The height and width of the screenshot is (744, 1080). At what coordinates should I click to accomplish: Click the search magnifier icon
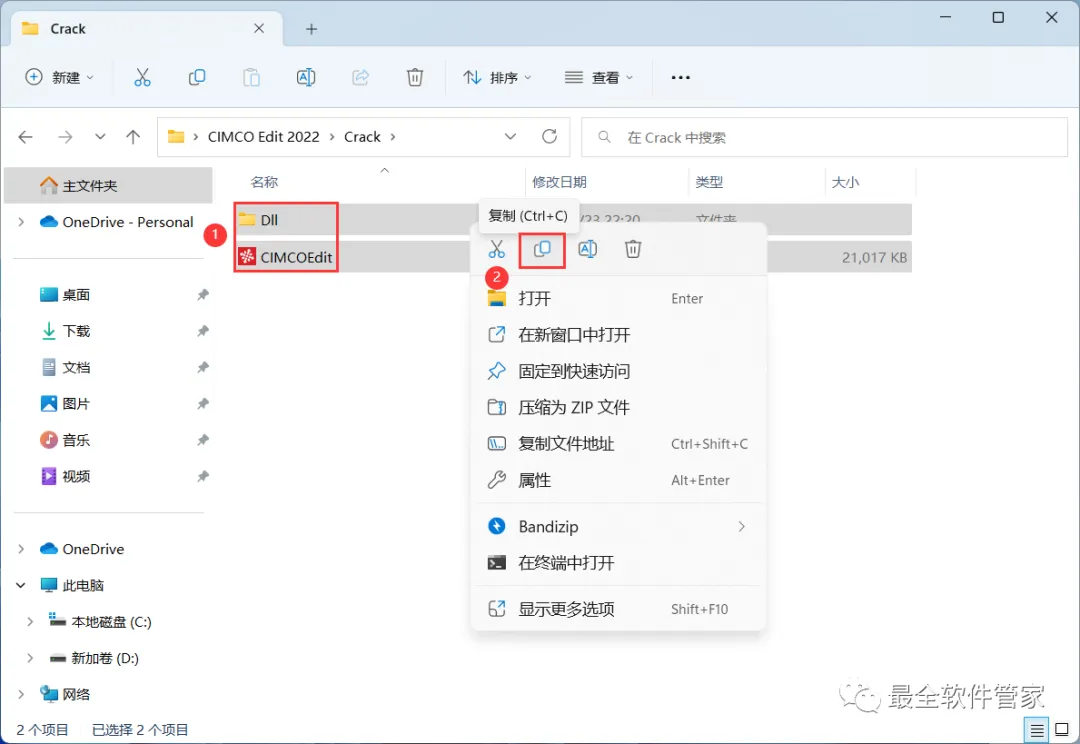point(604,137)
